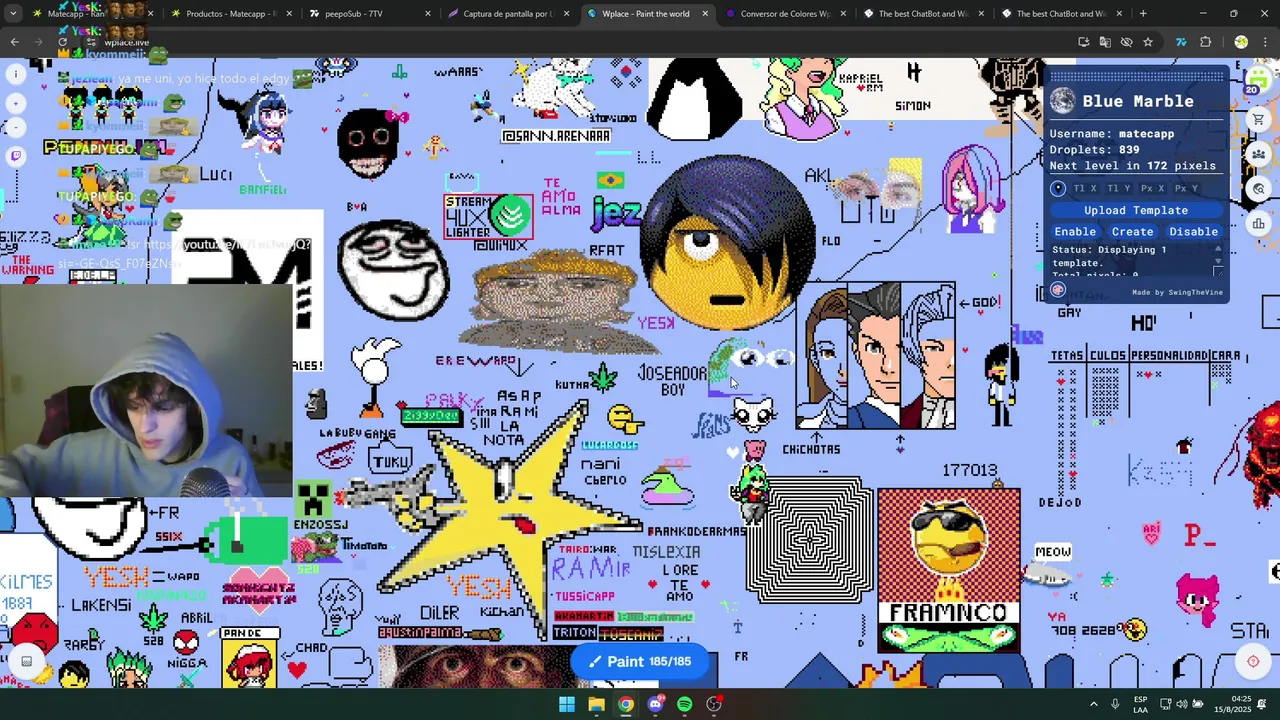Open the Windows Start menu
This screenshot has width=1280, height=720.
point(567,704)
